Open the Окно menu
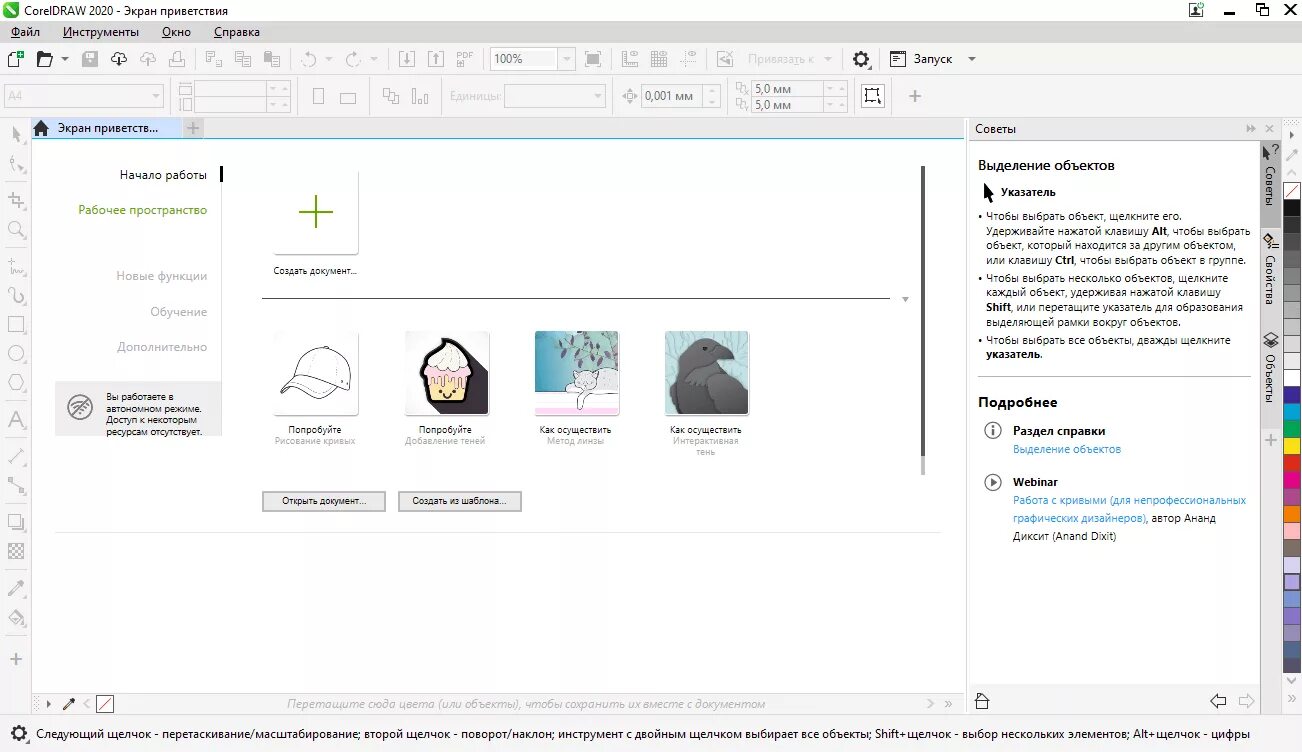Screen dimensions: 1302x752 (176, 32)
